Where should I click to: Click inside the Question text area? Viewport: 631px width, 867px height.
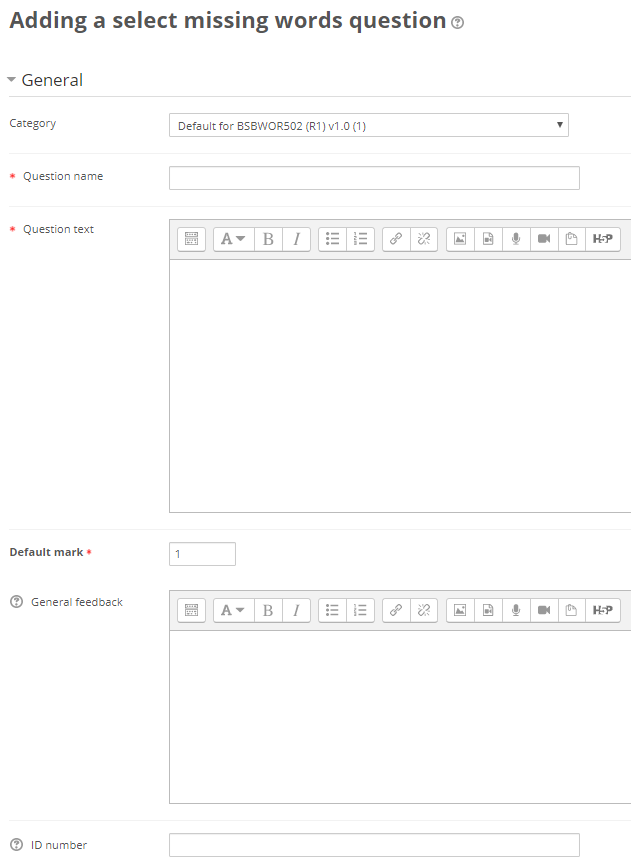(x=400, y=386)
